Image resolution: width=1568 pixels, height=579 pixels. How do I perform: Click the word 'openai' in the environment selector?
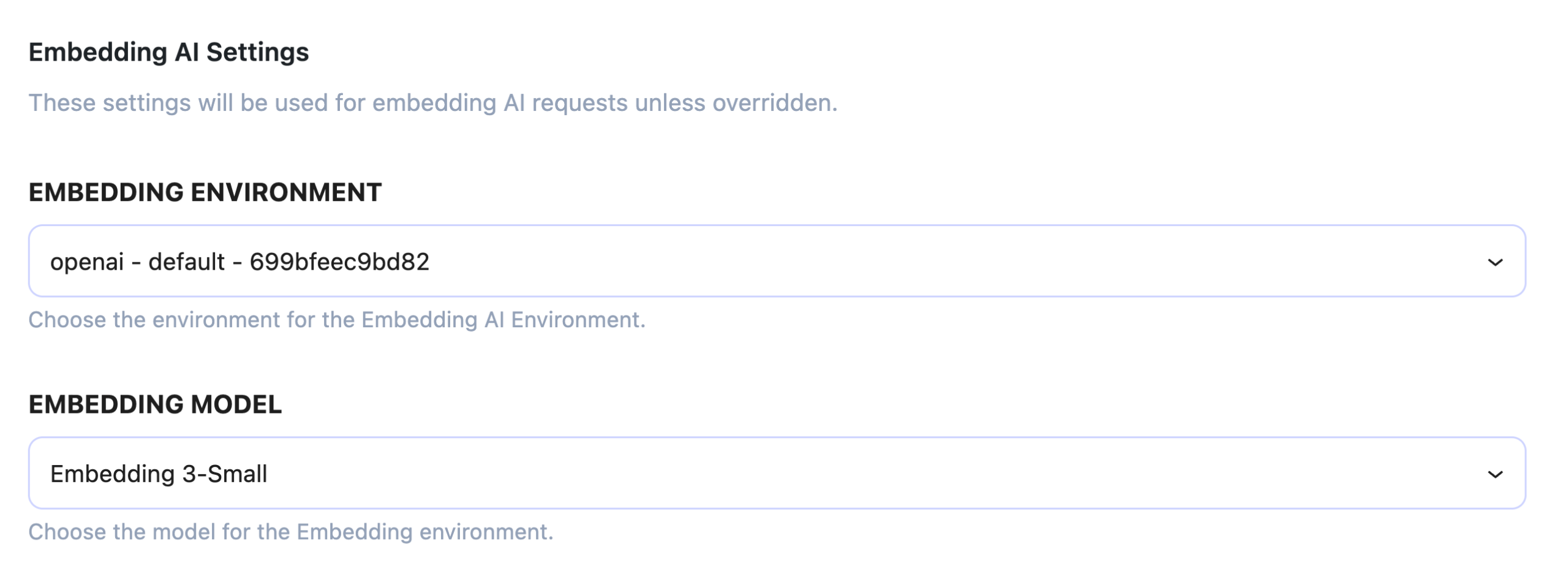coord(87,262)
